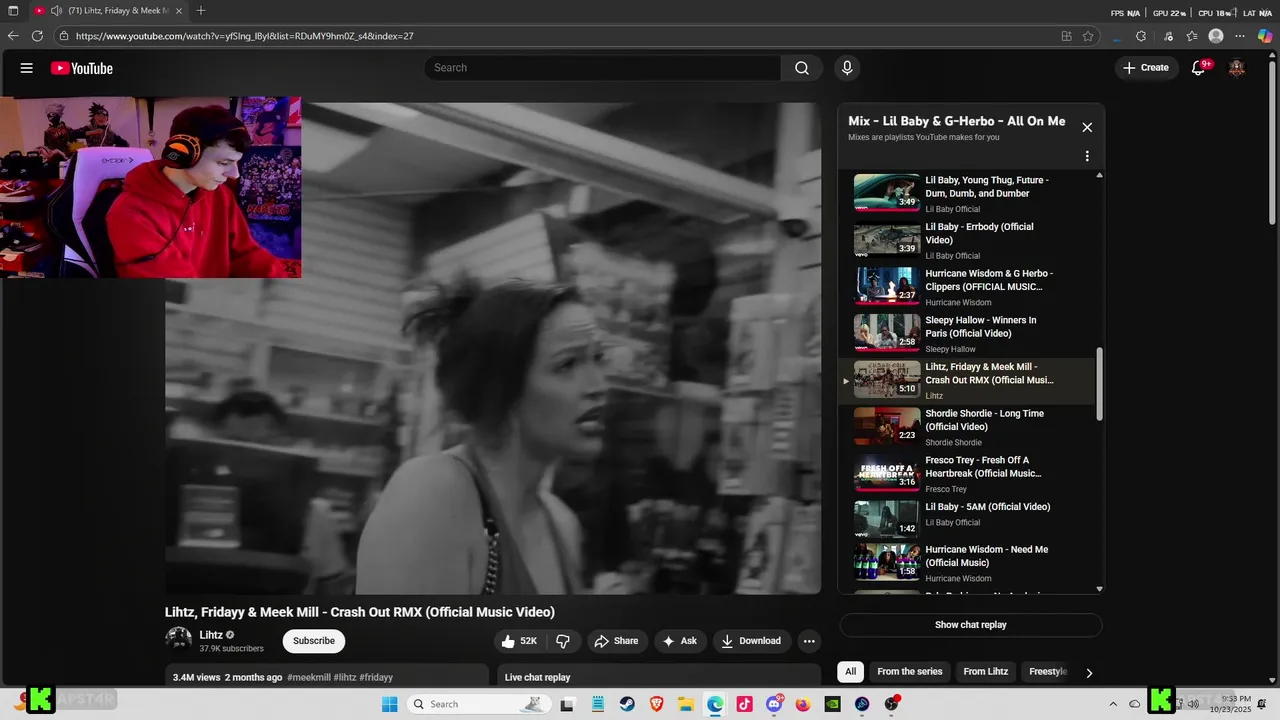Start voice search with microphone icon
This screenshot has width=1280, height=720.
[x=847, y=68]
